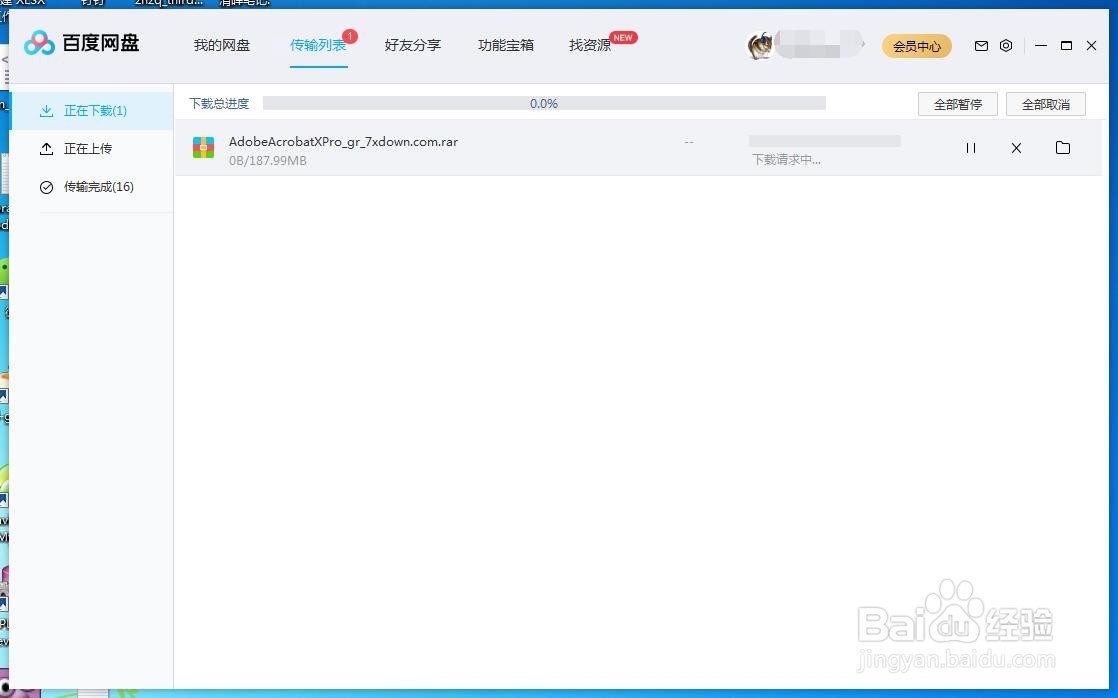Click the 全部暂停 pause all button
Screen dimensions: 1118x698
tap(957, 103)
